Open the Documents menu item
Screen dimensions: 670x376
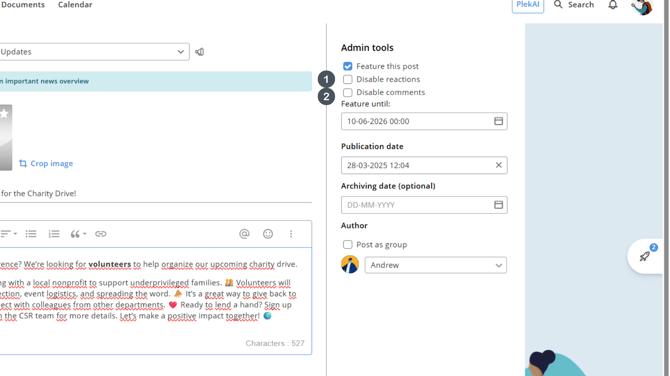pyautogui.click(x=23, y=5)
